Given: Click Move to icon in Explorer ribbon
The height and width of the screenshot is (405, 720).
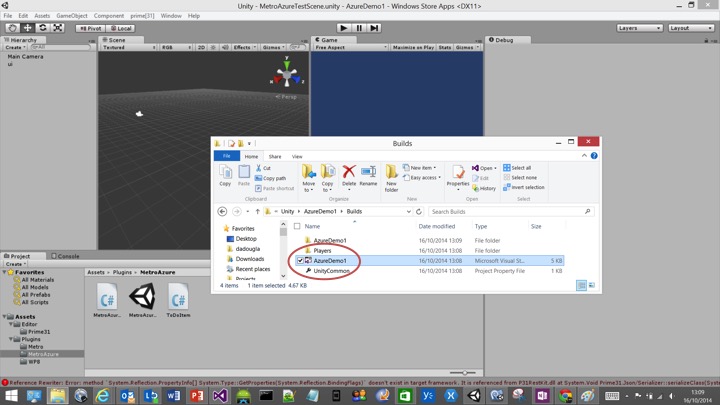Looking at the screenshot, I should (309, 178).
